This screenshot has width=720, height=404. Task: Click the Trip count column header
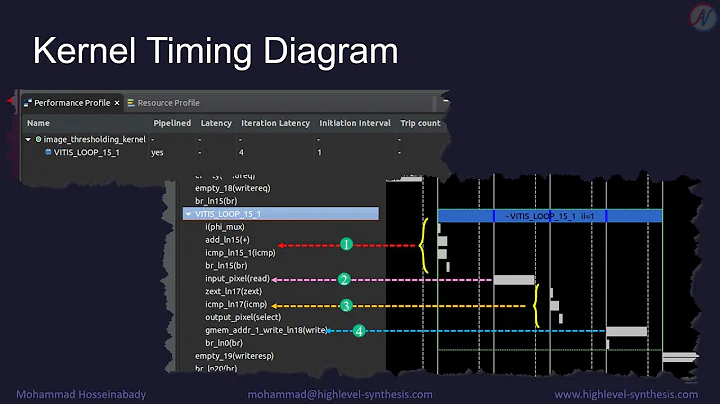point(420,123)
